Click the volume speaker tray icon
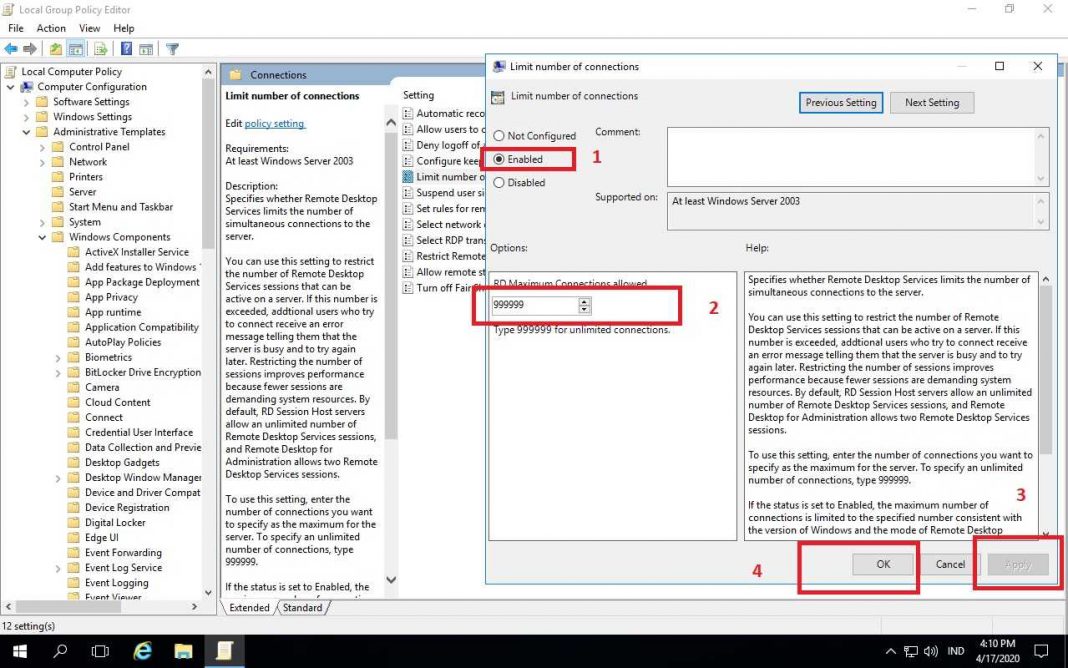This screenshot has width=1068, height=668. 930,652
